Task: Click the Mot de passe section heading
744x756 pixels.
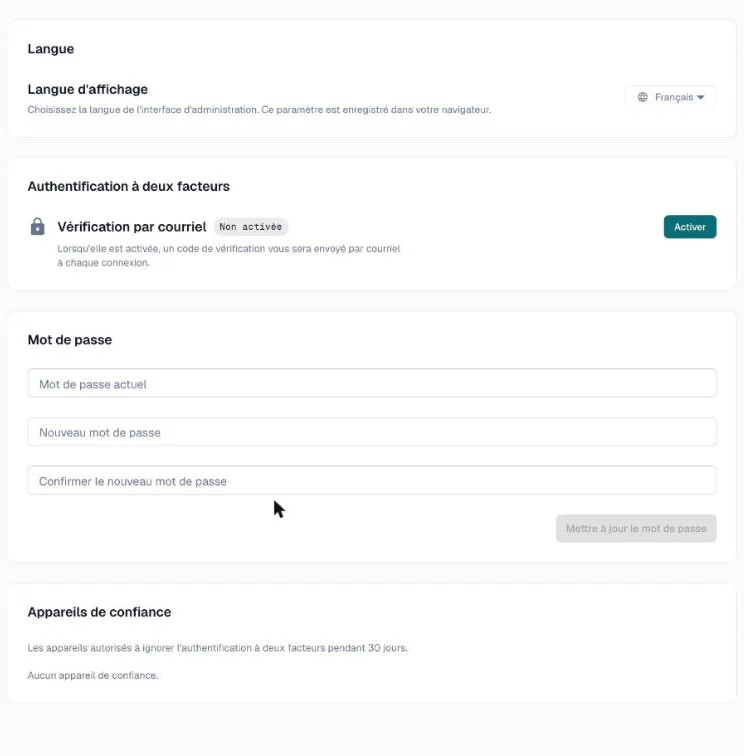Action: tap(69, 339)
